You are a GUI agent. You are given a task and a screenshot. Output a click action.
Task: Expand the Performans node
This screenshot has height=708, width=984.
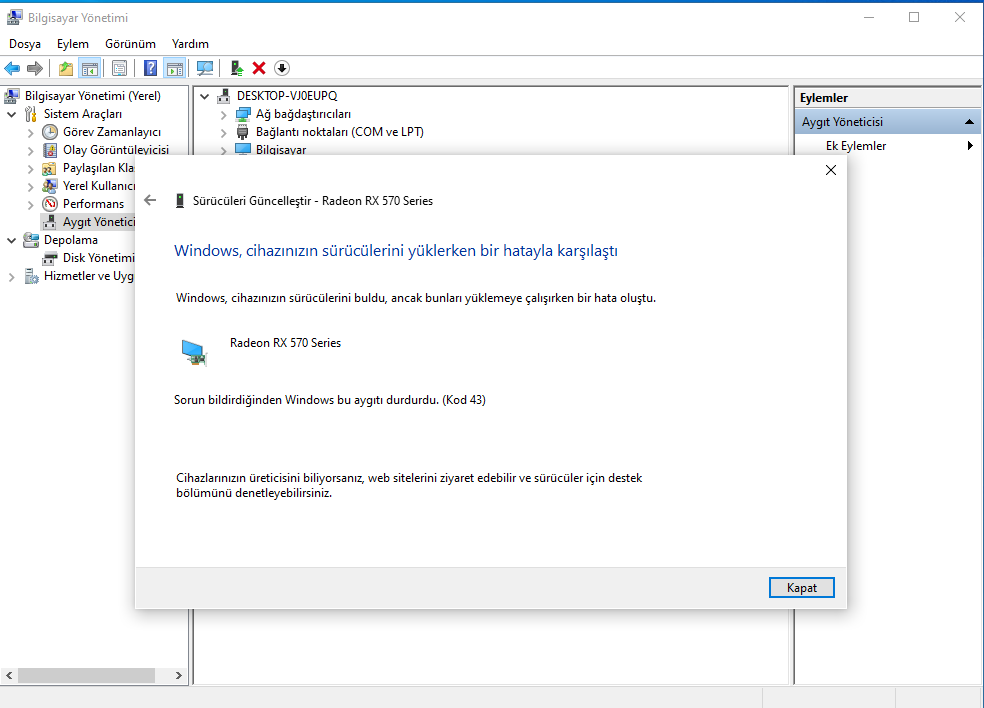coord(30,205)
